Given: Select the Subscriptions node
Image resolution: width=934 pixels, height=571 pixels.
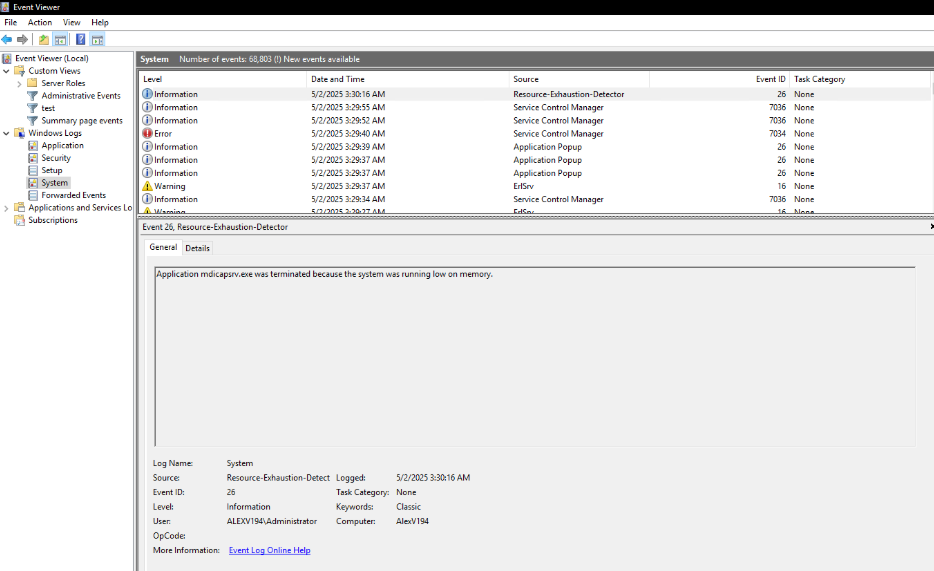Looking at the screenshot, I should 52,220.
